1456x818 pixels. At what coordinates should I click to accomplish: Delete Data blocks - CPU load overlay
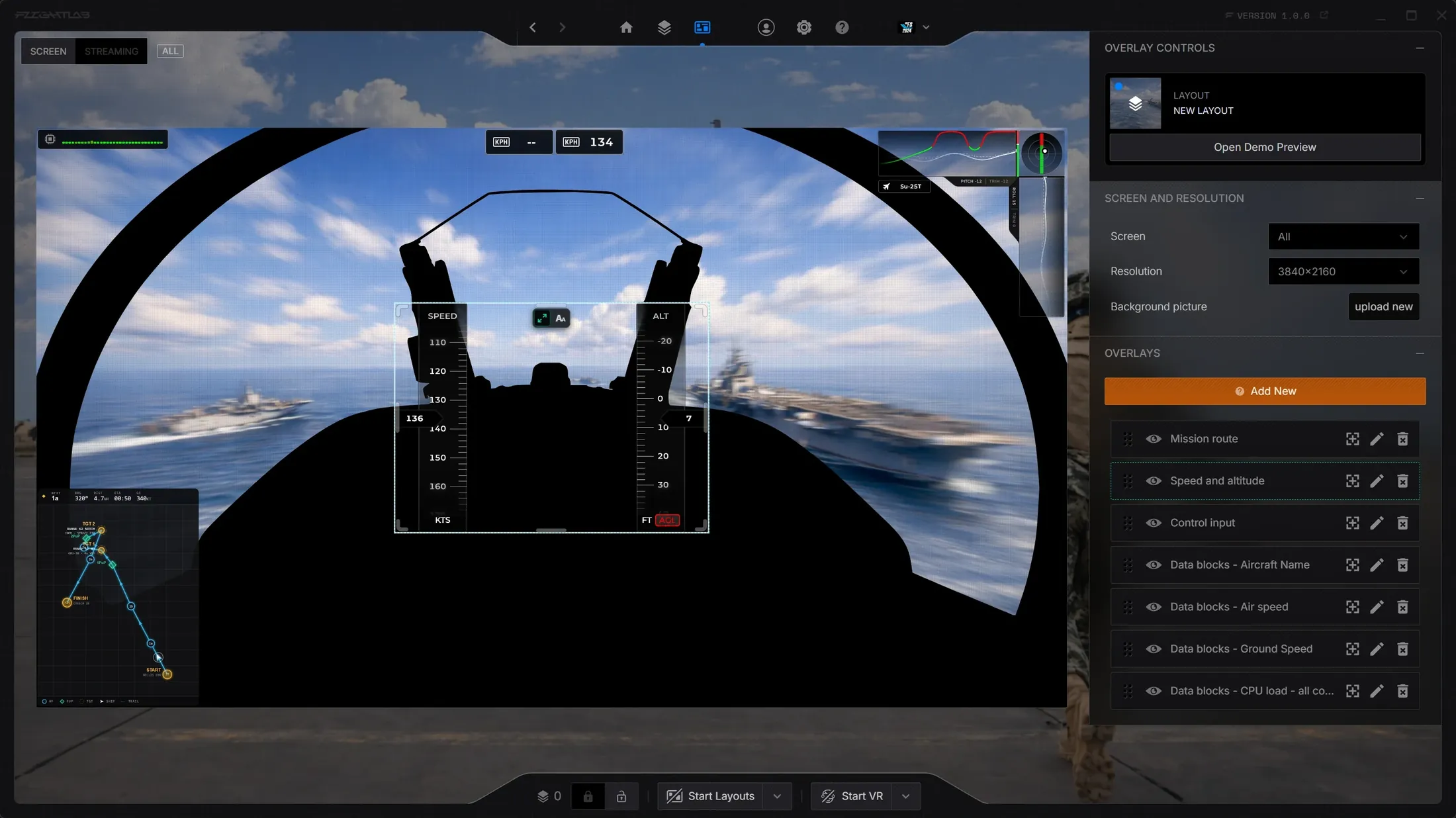tap(1402, 691)
